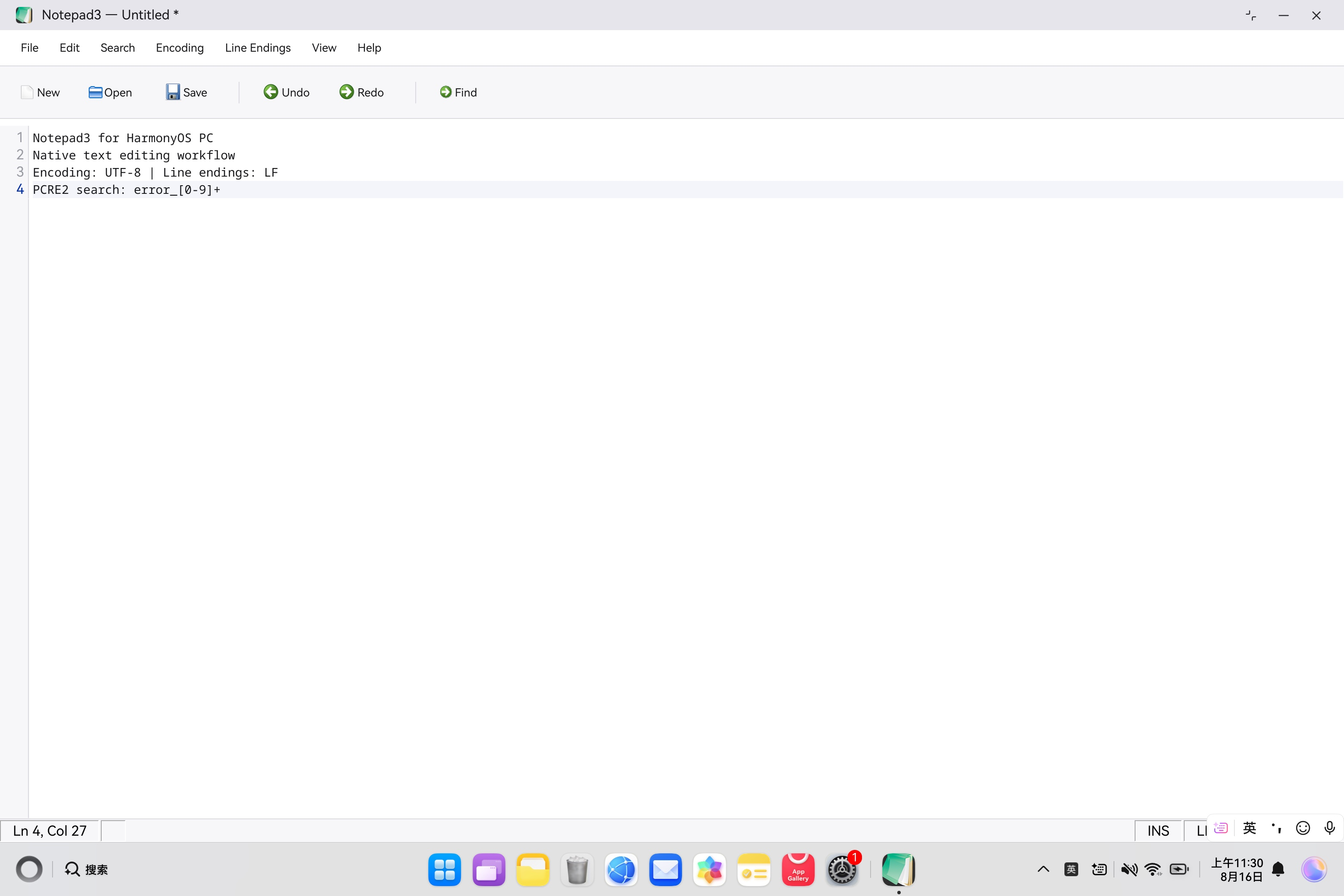Screen dimensions: 1344x896
Task: Click the text line 'Notepad3 for HarmonyOS PC'
Action: click(x=123, y=138)
